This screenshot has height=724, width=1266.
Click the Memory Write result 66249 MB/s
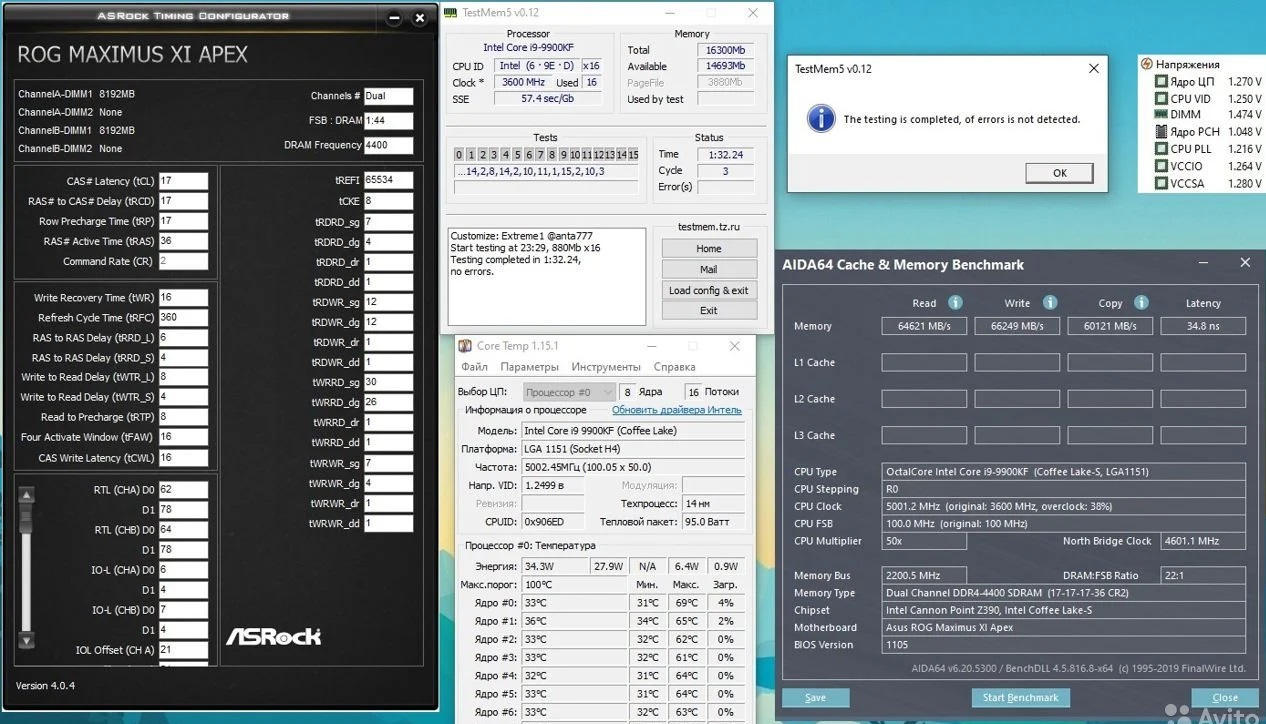tap(1018, 326)
